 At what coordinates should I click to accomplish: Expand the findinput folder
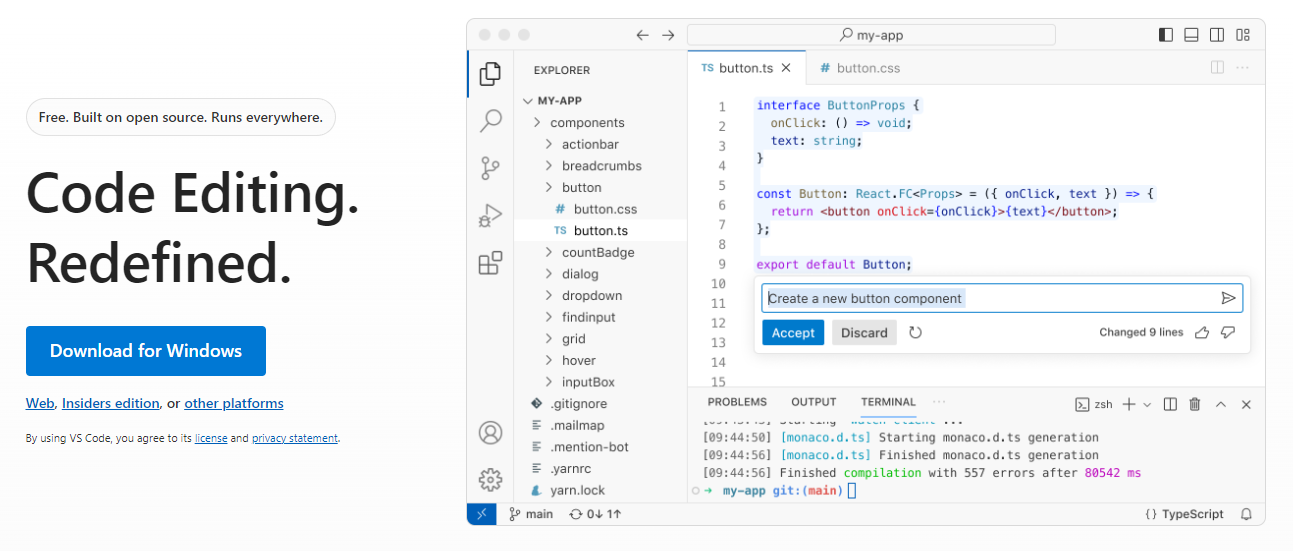point(549,317)
